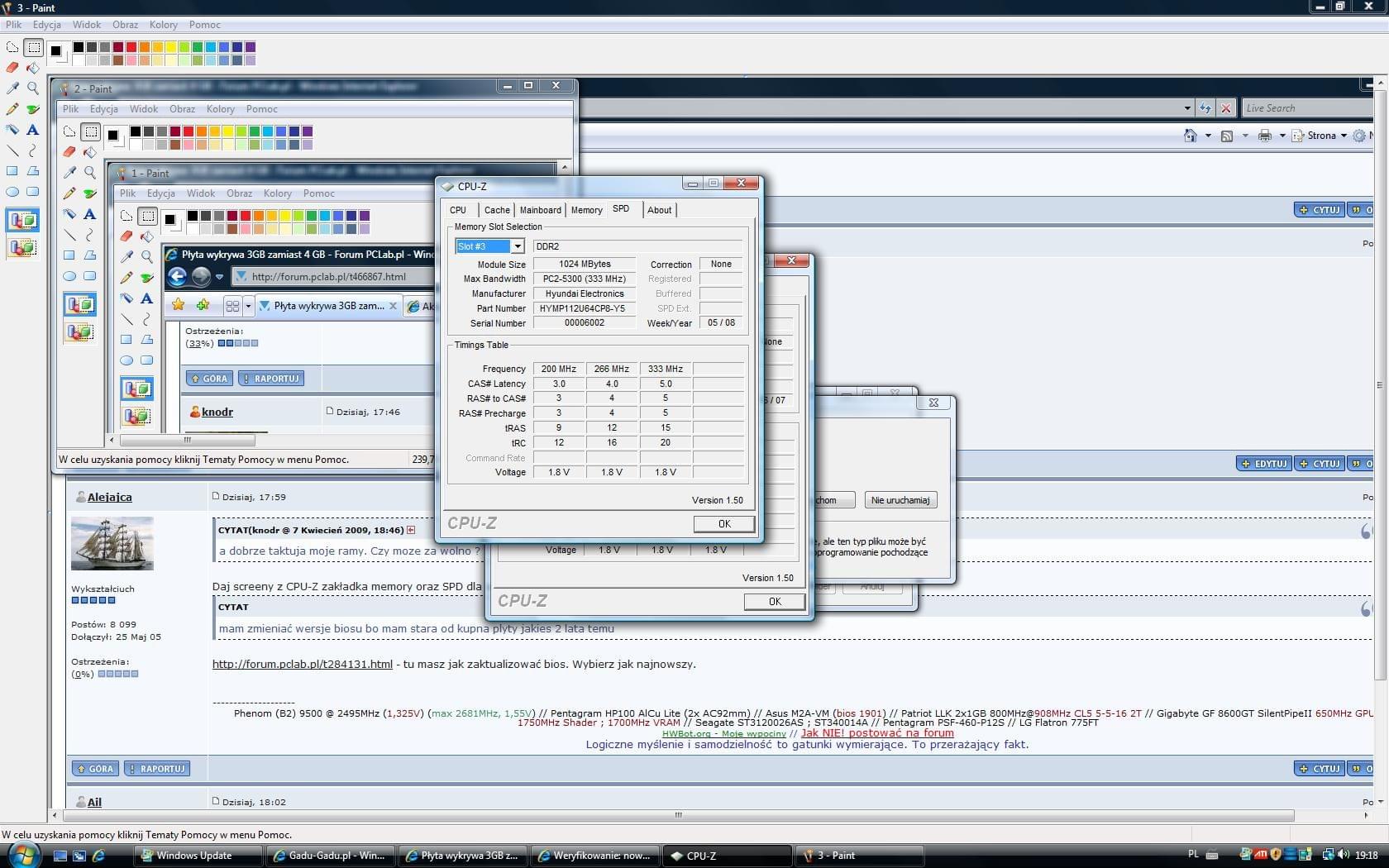
Task: Pick Fill With Color bucket in 3 - Paint
Action: point(33,68)
